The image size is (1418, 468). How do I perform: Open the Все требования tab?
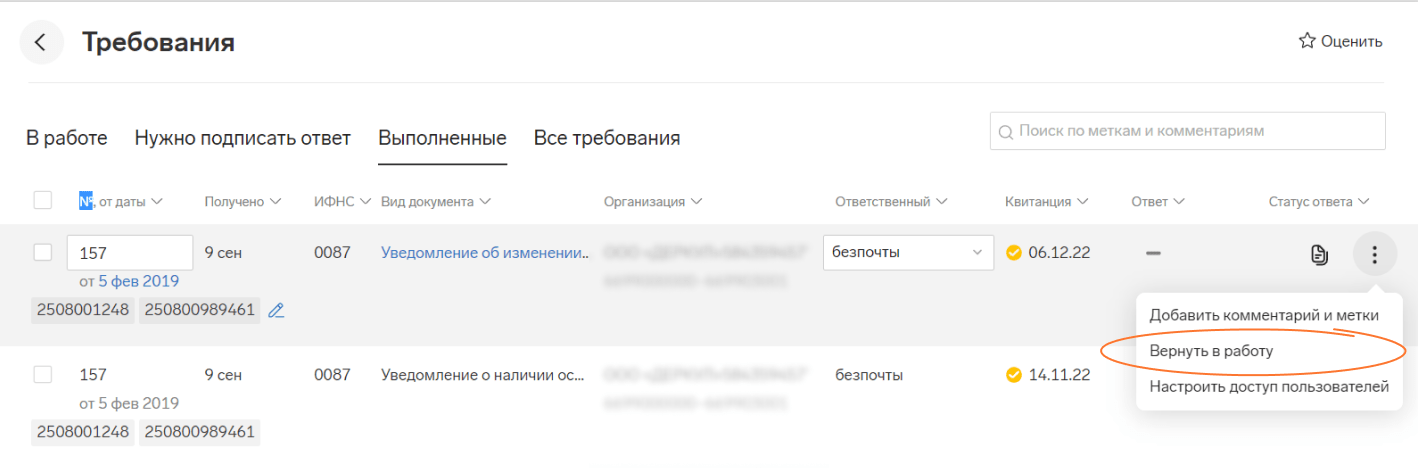(x=607, y=138)
